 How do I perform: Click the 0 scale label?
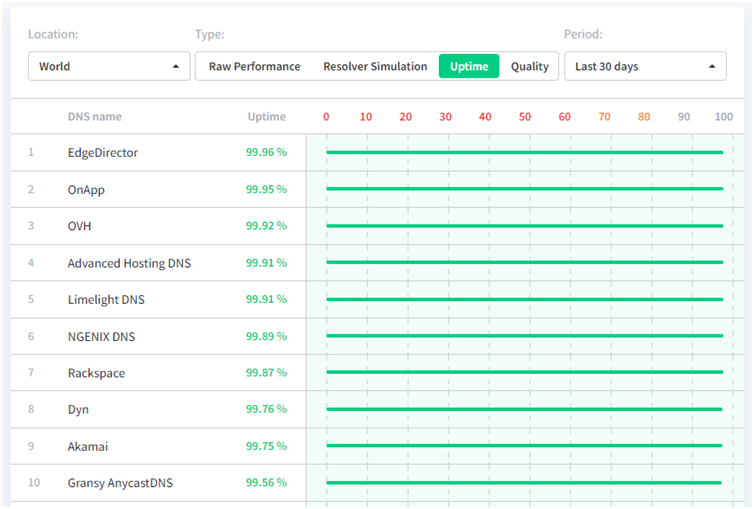[326, 117]
